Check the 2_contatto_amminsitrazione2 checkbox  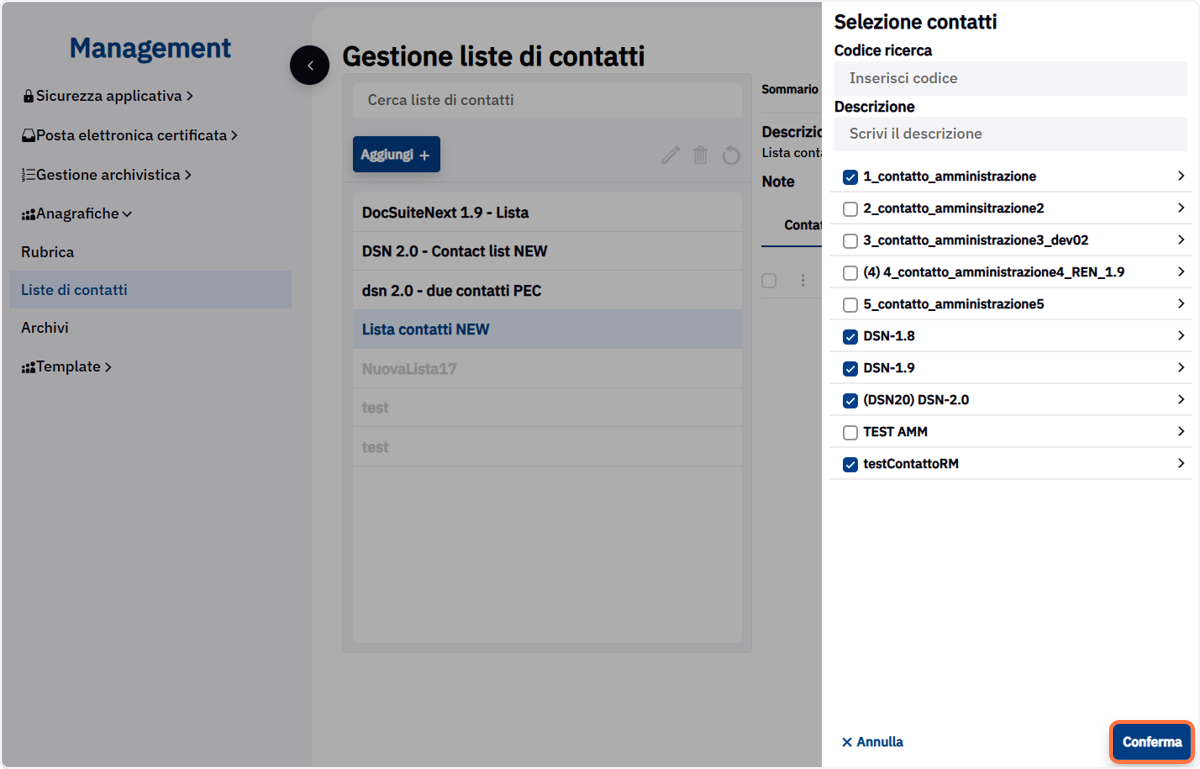coord(850,209)
